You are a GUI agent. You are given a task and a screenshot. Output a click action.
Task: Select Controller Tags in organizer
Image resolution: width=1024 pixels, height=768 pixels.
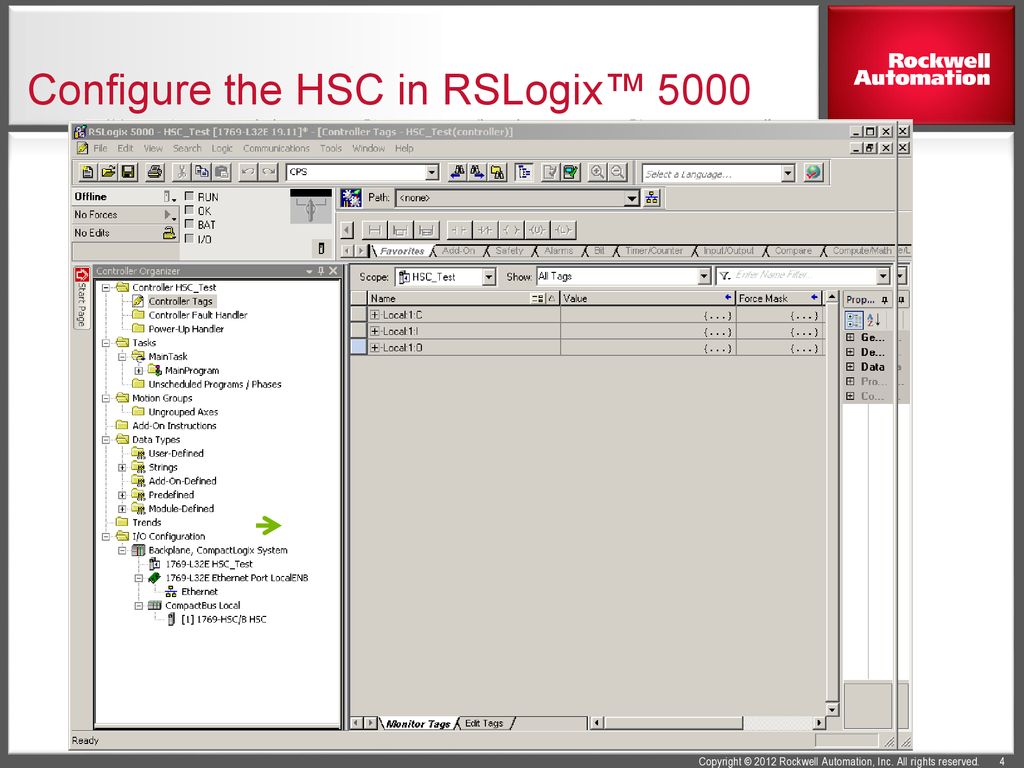(x=180, y=301)
